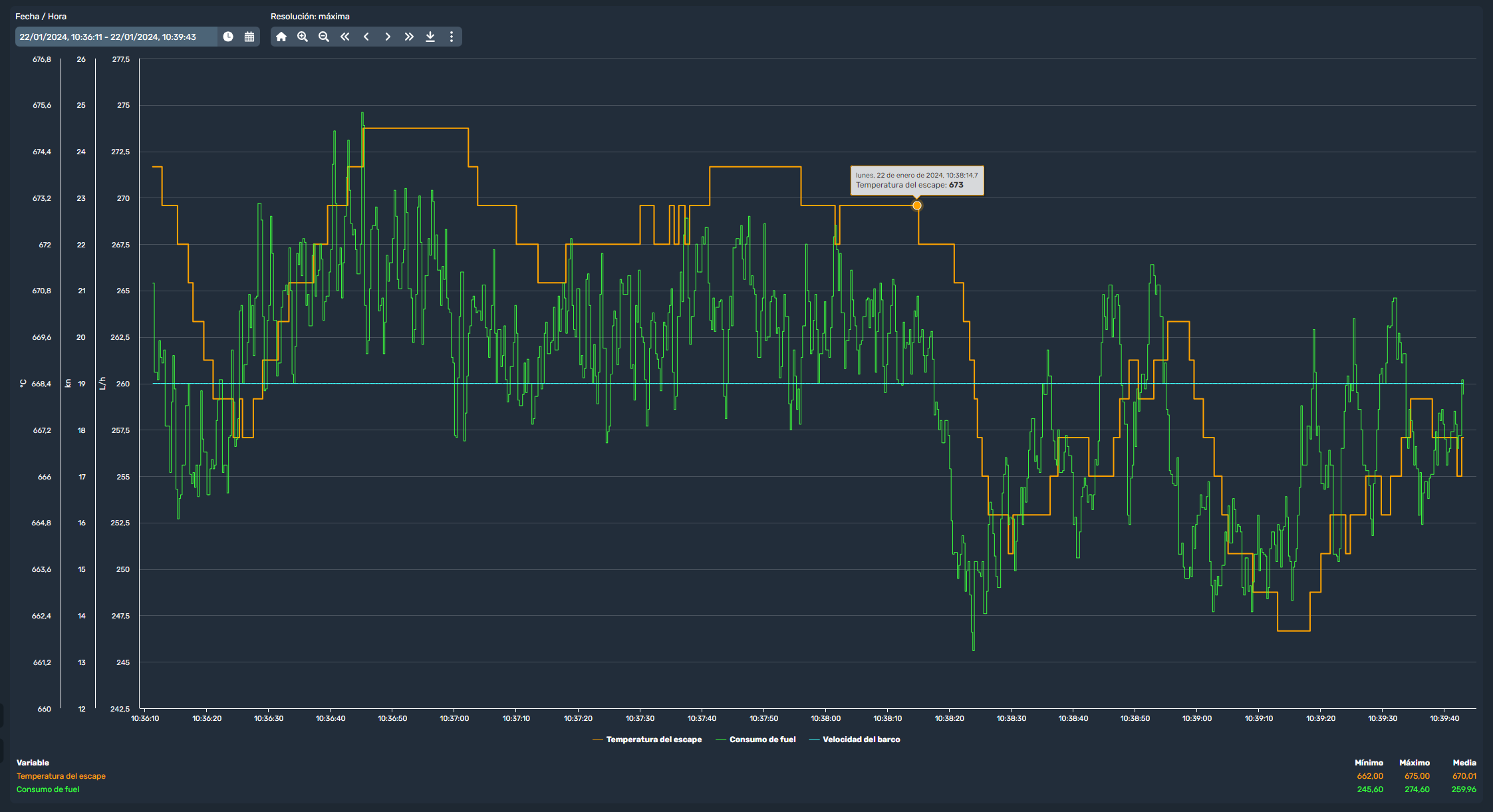Image resolution: width=1493 pixels, height=812 pixels.
Task: Click the 10:38:00 time axis label
Action: pos(826,718)
